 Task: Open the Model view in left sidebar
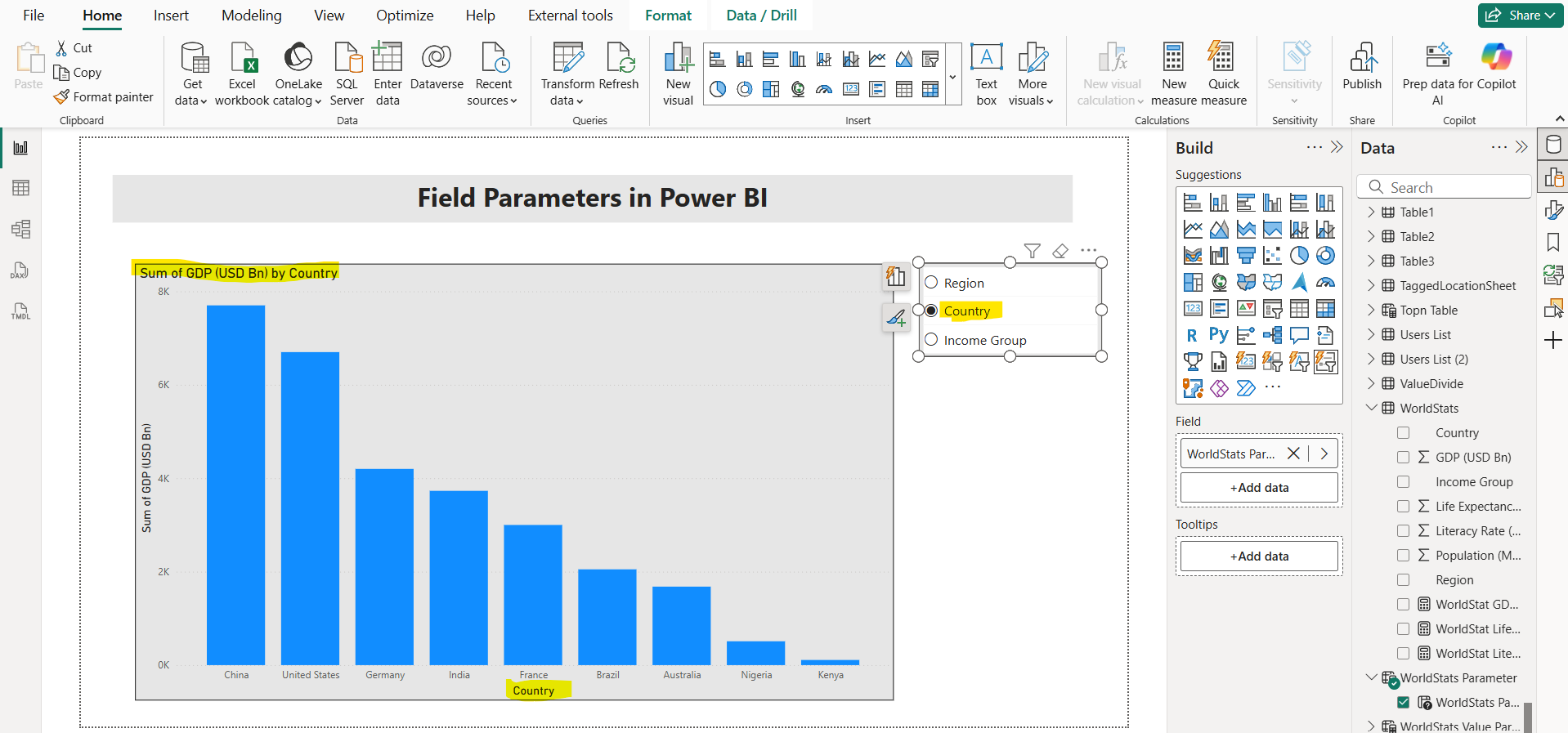(x=21, y=230)
